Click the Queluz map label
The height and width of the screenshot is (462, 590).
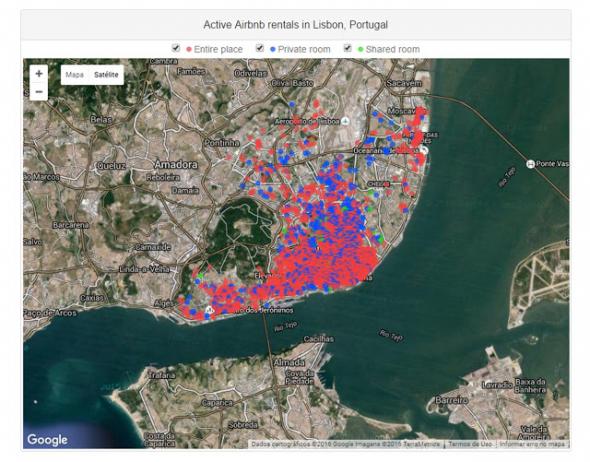coord(111,166)
